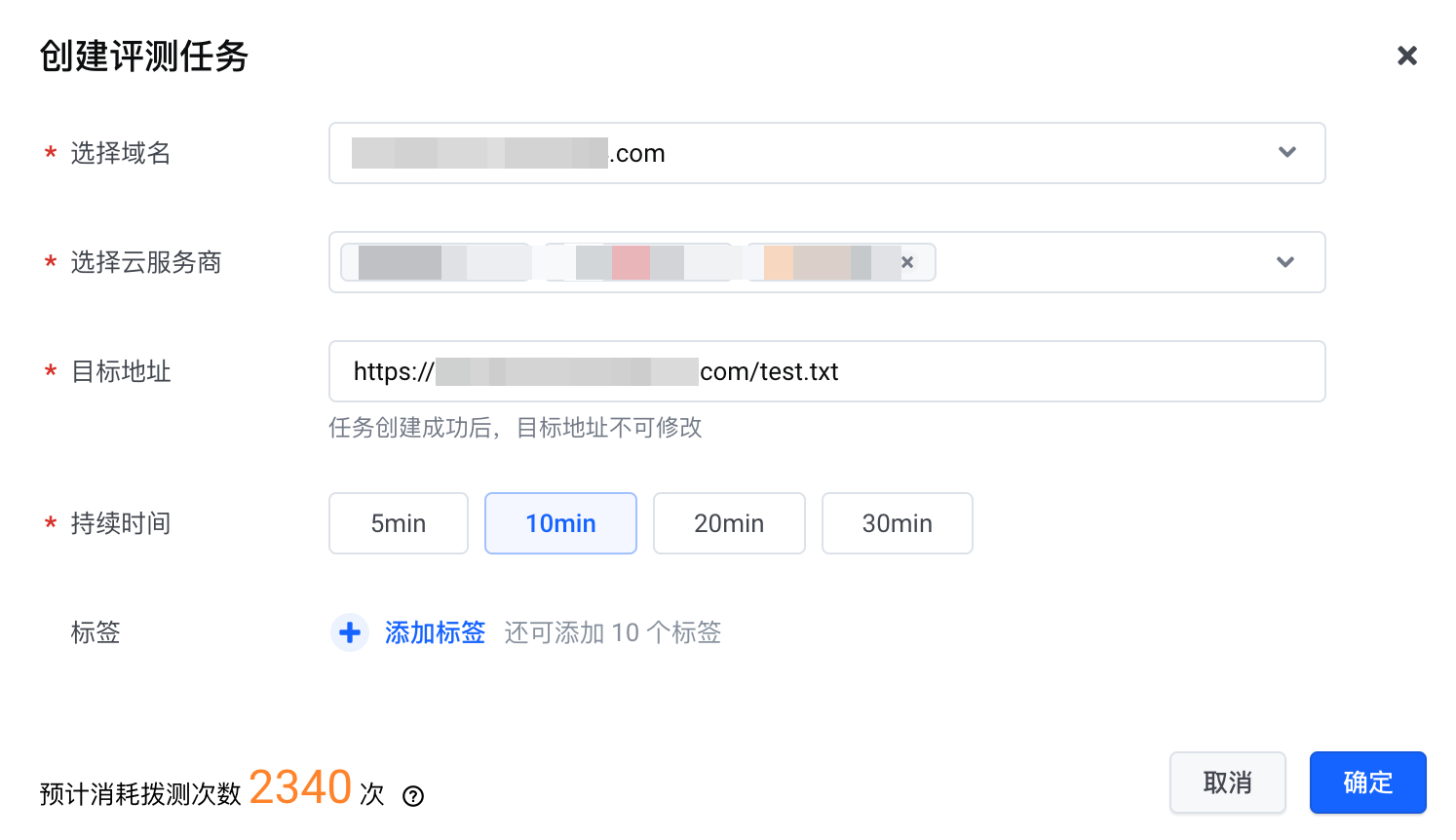Confirm with the 确定 button
This screenshot has width=1456, height=840.
(x=1367, y=783)
